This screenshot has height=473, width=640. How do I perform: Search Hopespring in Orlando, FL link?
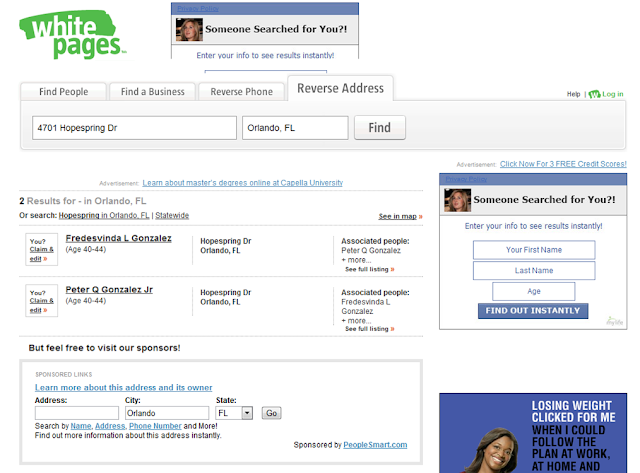[x=104, y=215]
